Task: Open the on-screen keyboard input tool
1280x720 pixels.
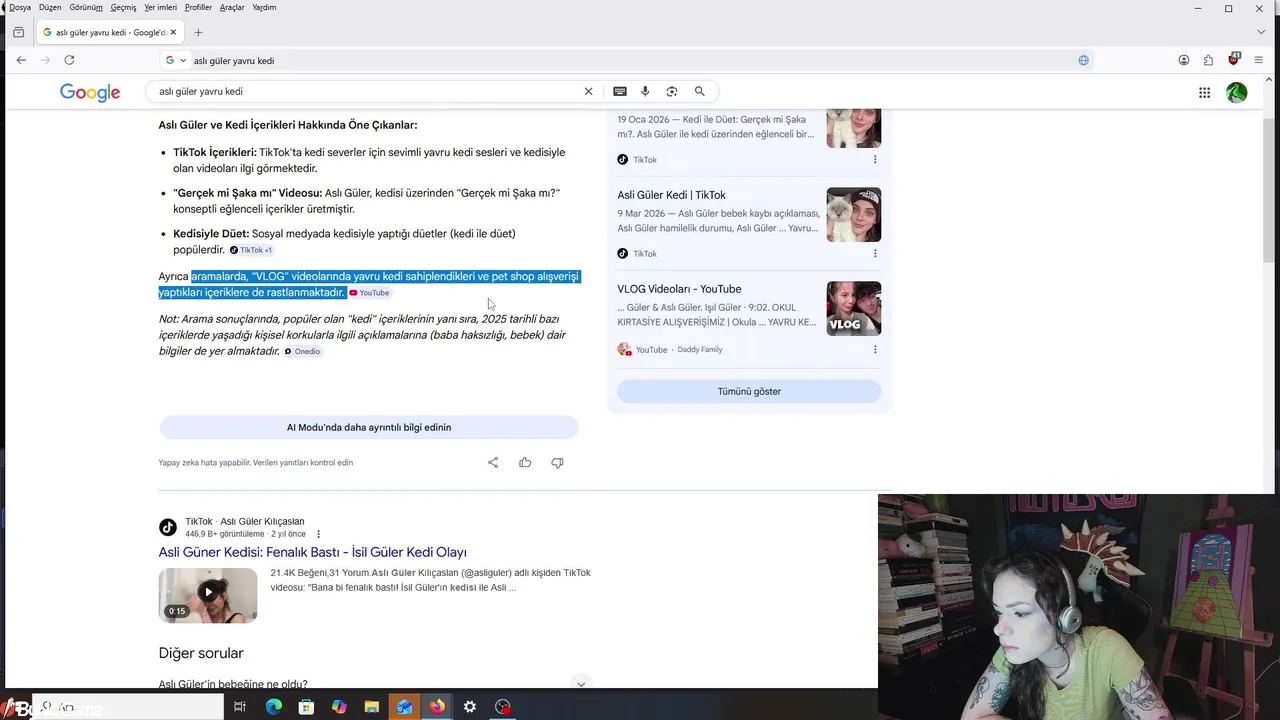Action: click(x=620, y=91)
